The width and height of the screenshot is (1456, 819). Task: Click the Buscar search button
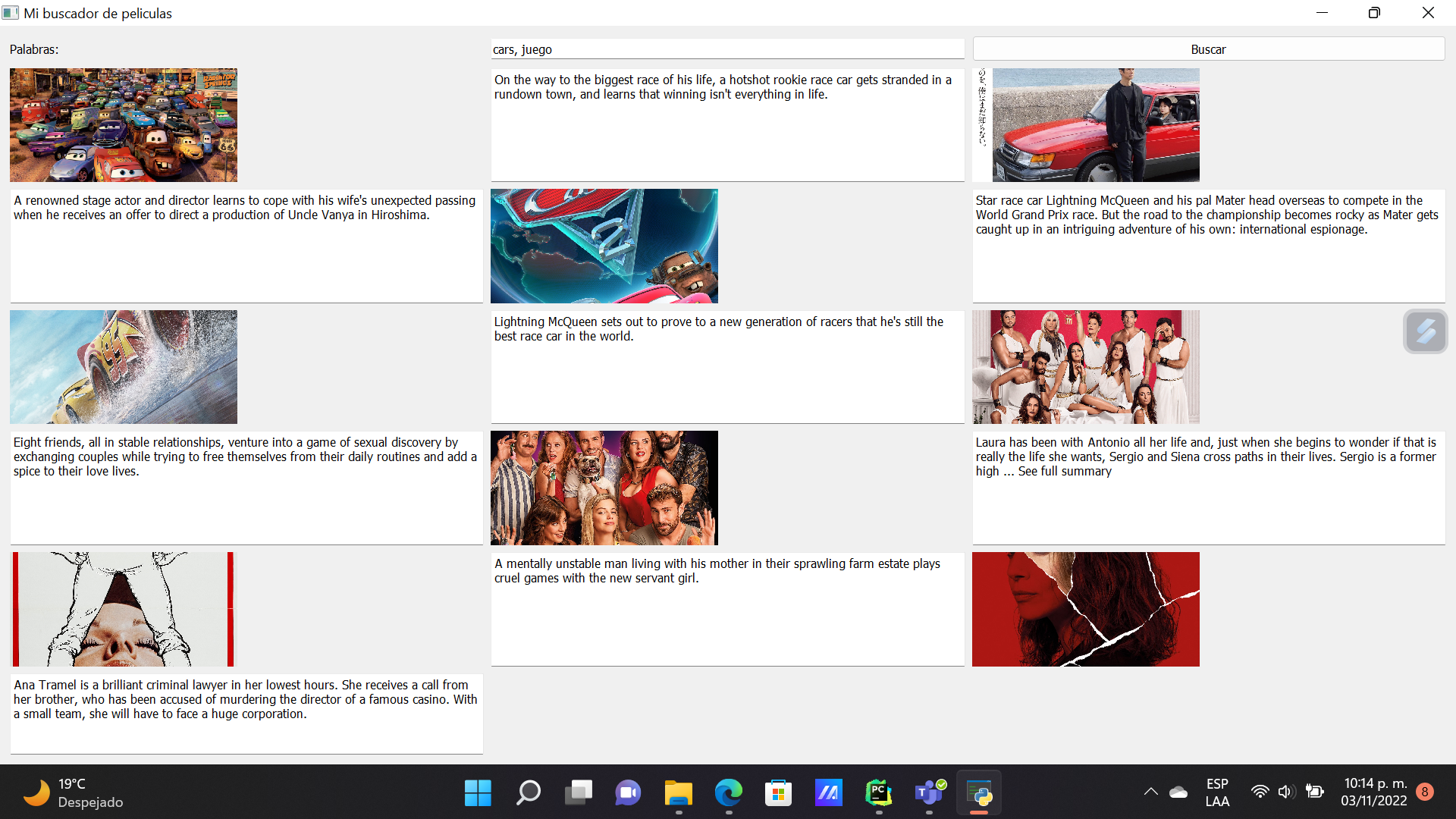click(1208, 49)
